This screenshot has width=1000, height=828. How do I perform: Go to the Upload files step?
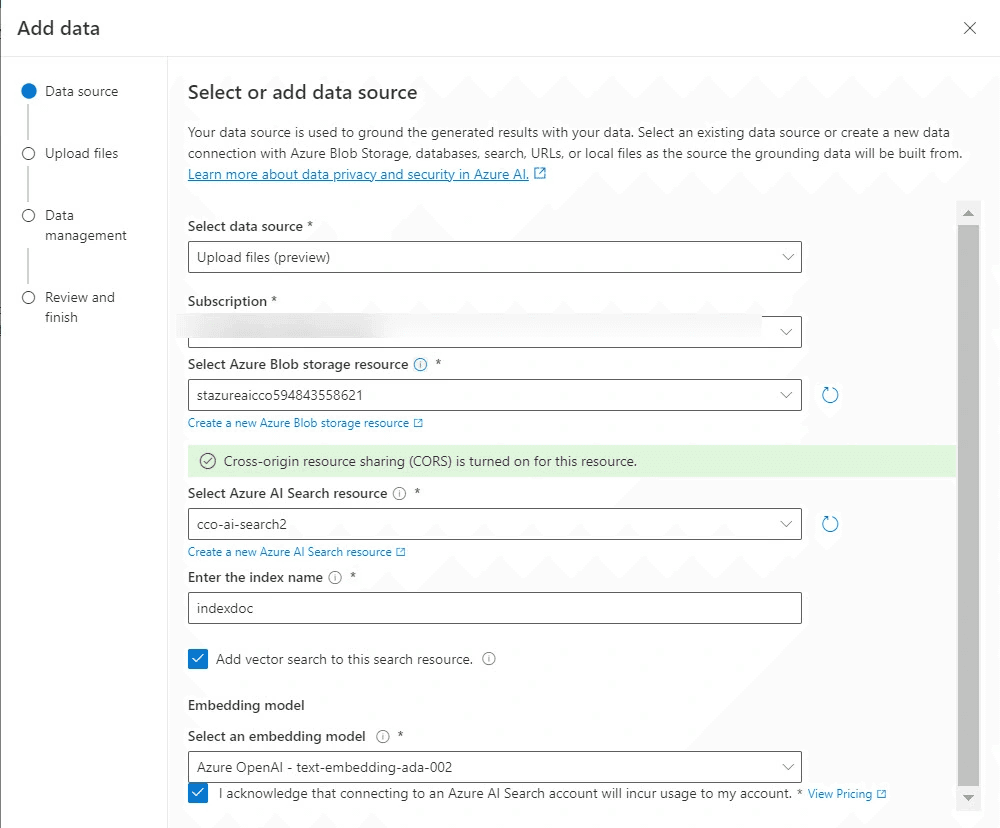click(81, 154)
